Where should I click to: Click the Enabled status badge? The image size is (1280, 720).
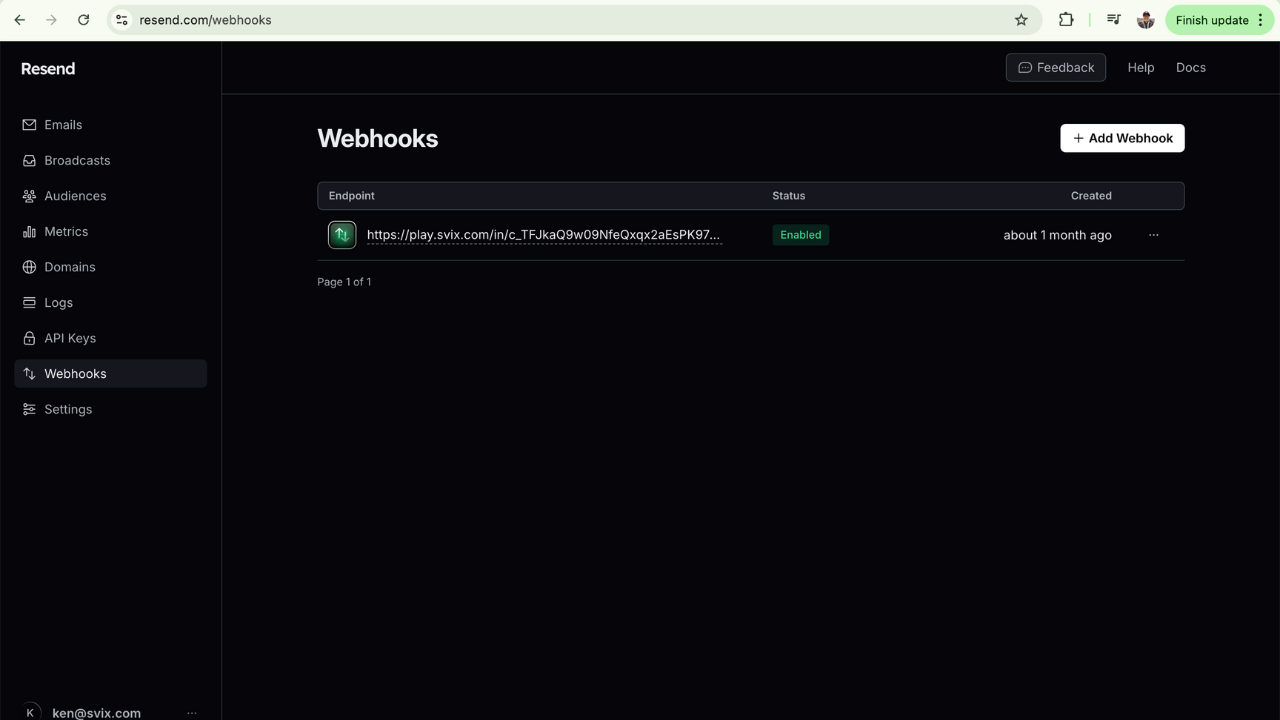800,235
